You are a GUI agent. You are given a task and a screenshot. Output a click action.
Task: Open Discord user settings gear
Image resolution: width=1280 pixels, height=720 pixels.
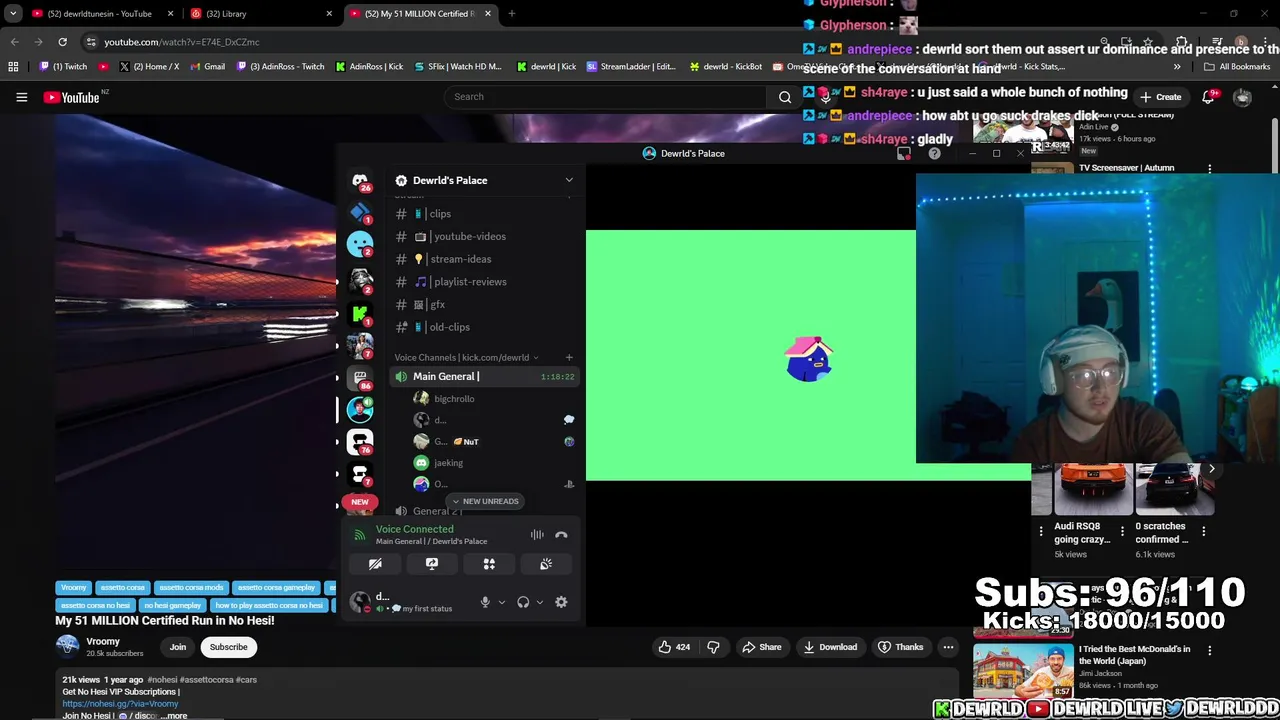tap(561, 602)
